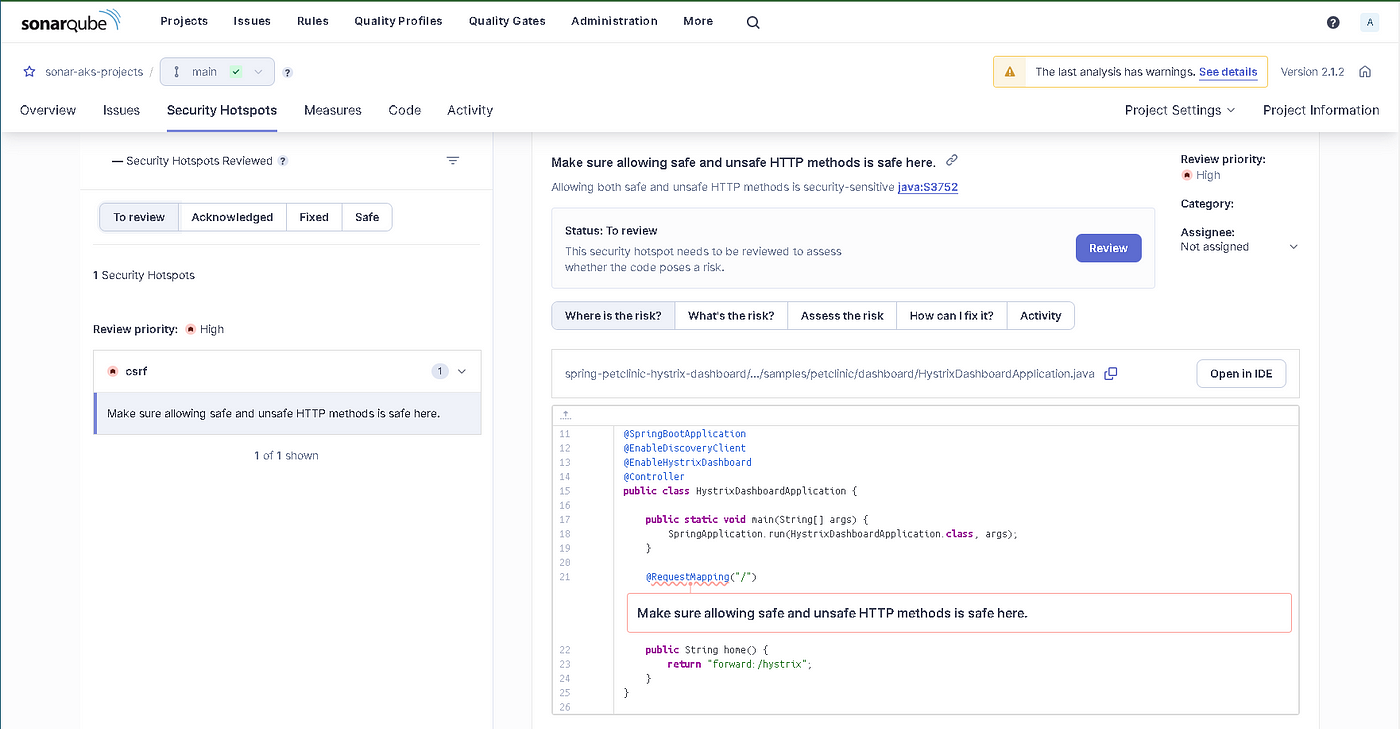Show the hotspot Activity tab

[1040, 316]
